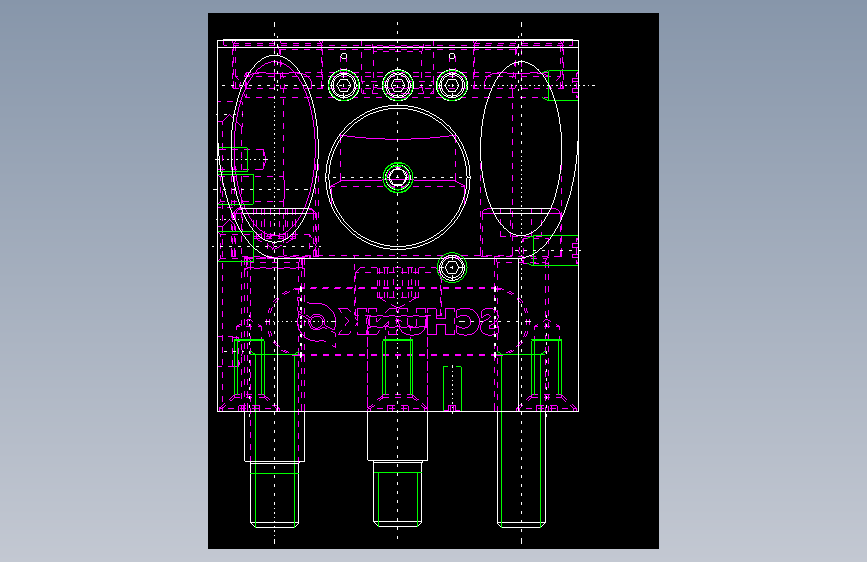Pick the small green slot near the bottom edge
Image resolution: width=867 pixels, height=562 pixels.
pyautogui.click(x=452, y=389)
